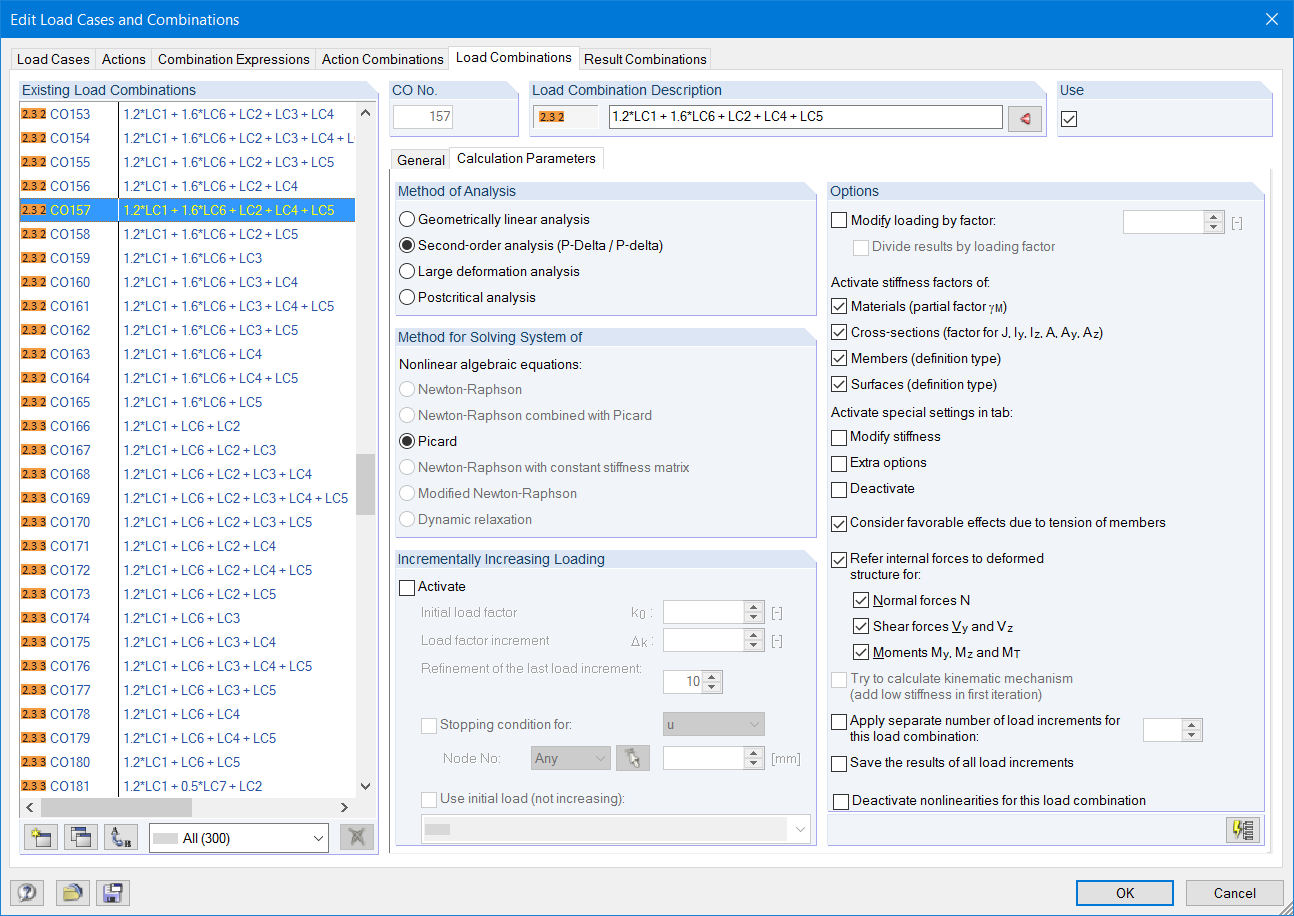Enable separate number of load increments
This screenshot has height=916, width=1294.
coord(839,721)
